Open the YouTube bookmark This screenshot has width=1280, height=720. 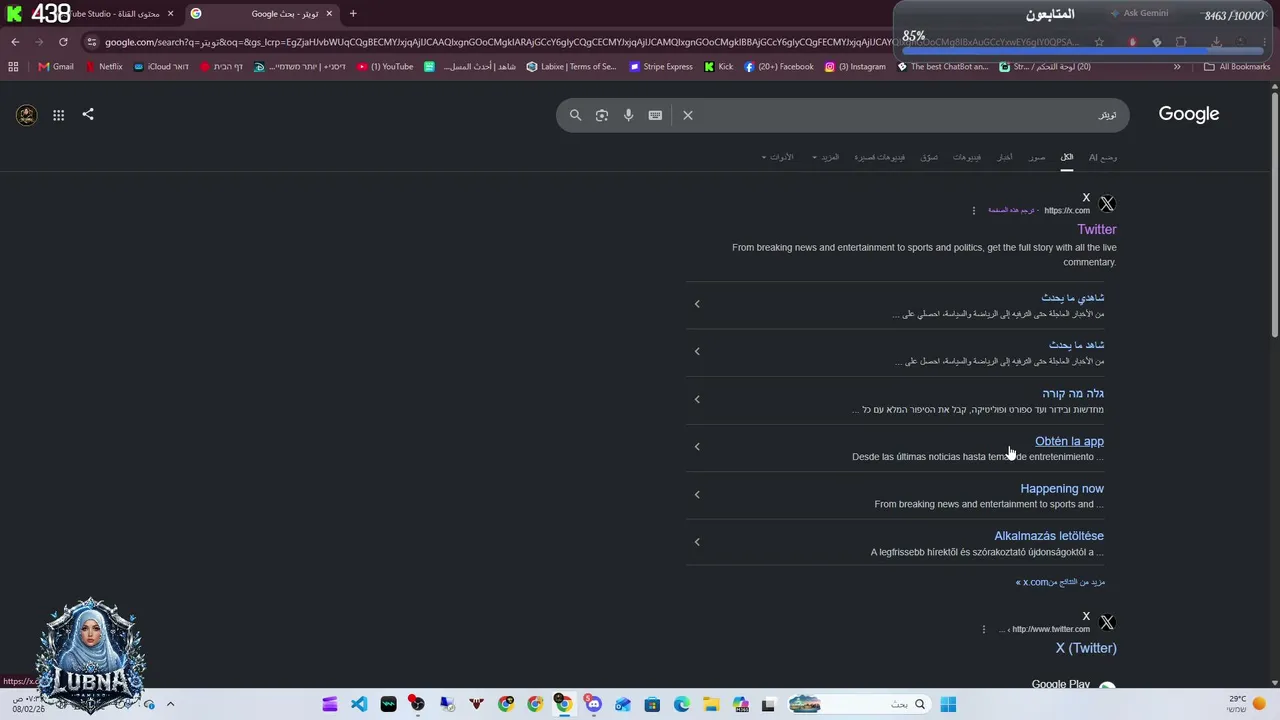click(385, 67)
